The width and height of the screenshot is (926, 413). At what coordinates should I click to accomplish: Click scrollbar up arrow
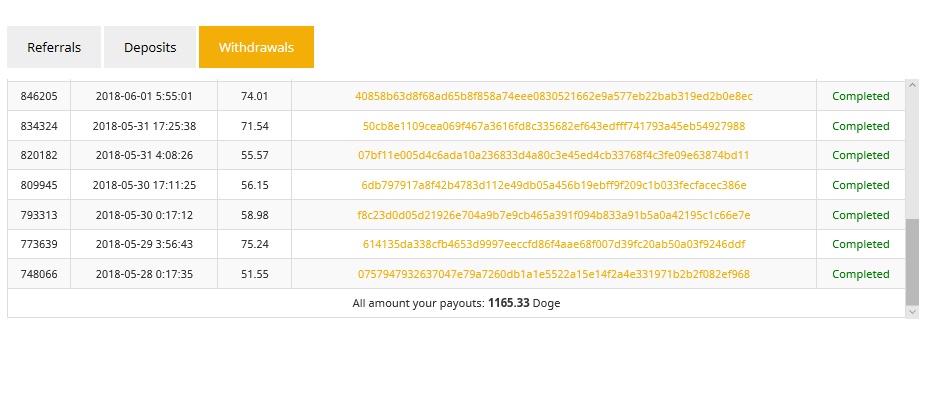tap(912, 85)
